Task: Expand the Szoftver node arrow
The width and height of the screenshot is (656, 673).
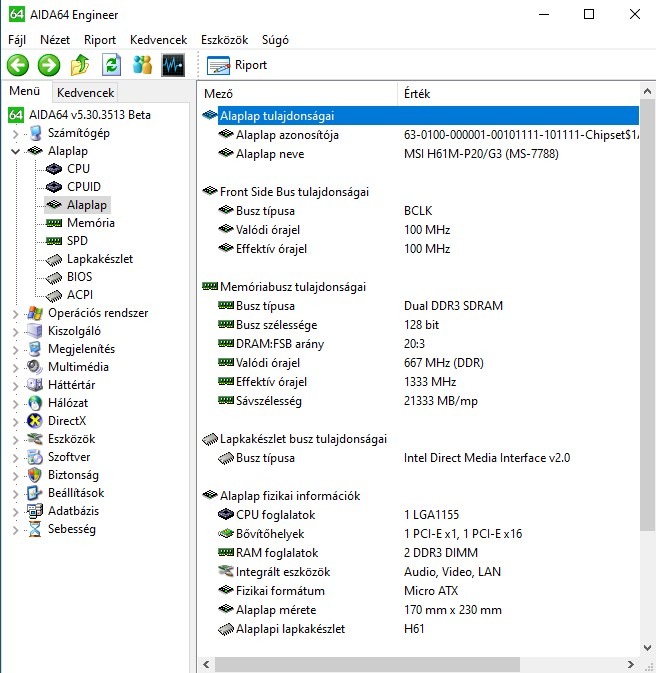Action: [x=15, y=458]
